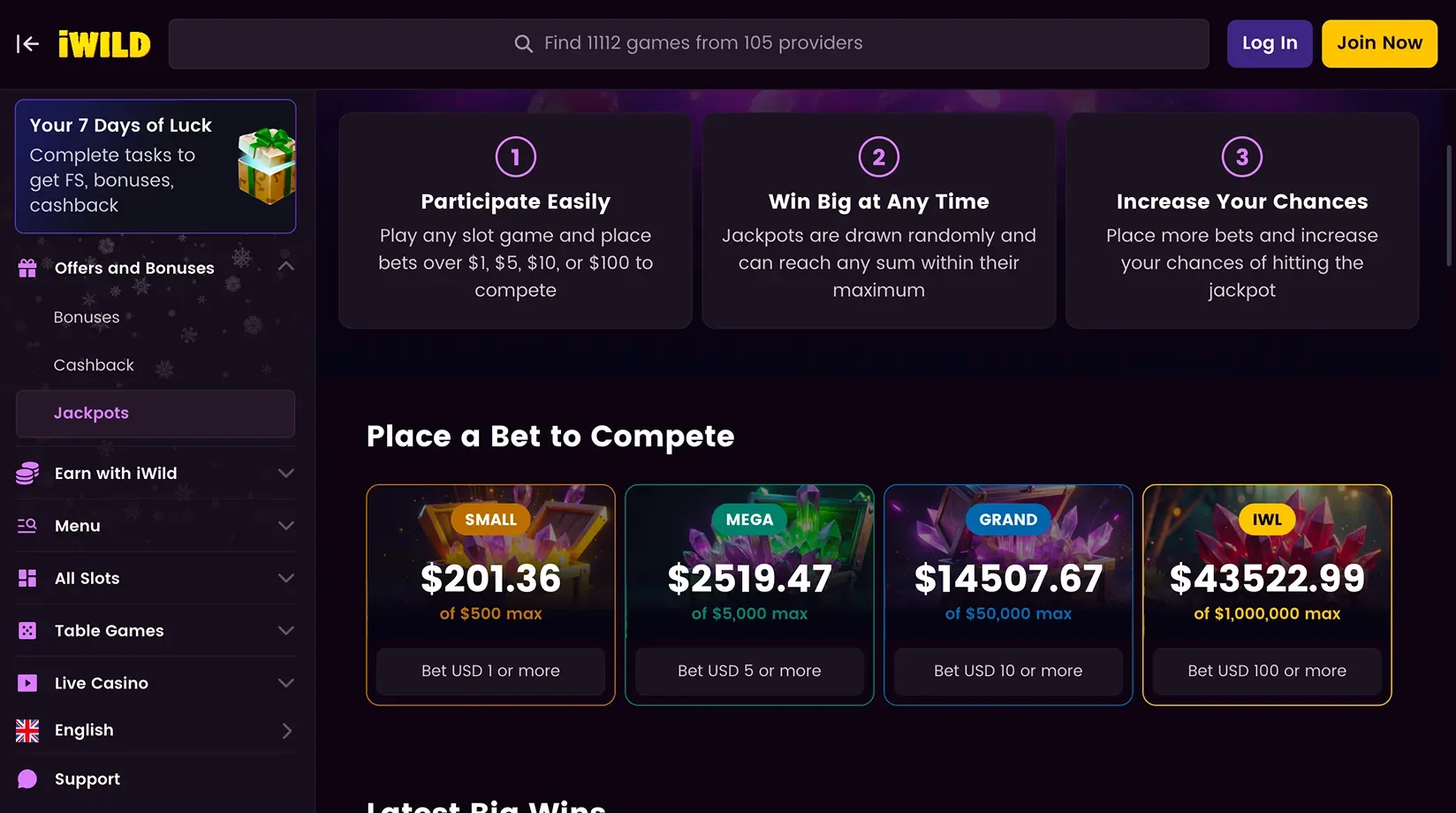The image size is (1456, 813).
Task: Click the grid icon next to All Slots
Action: coord(27,578)
